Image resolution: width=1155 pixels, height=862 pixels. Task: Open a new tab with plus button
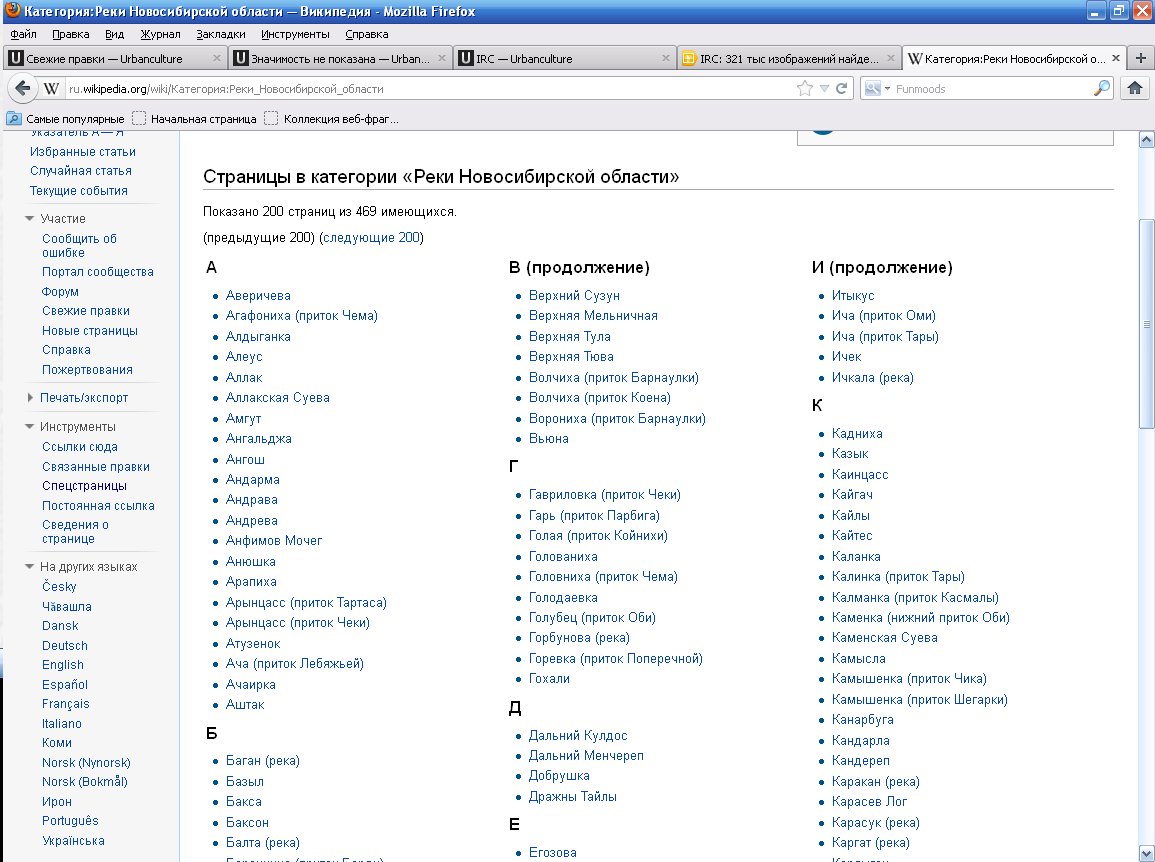(x=1141, y=58)
